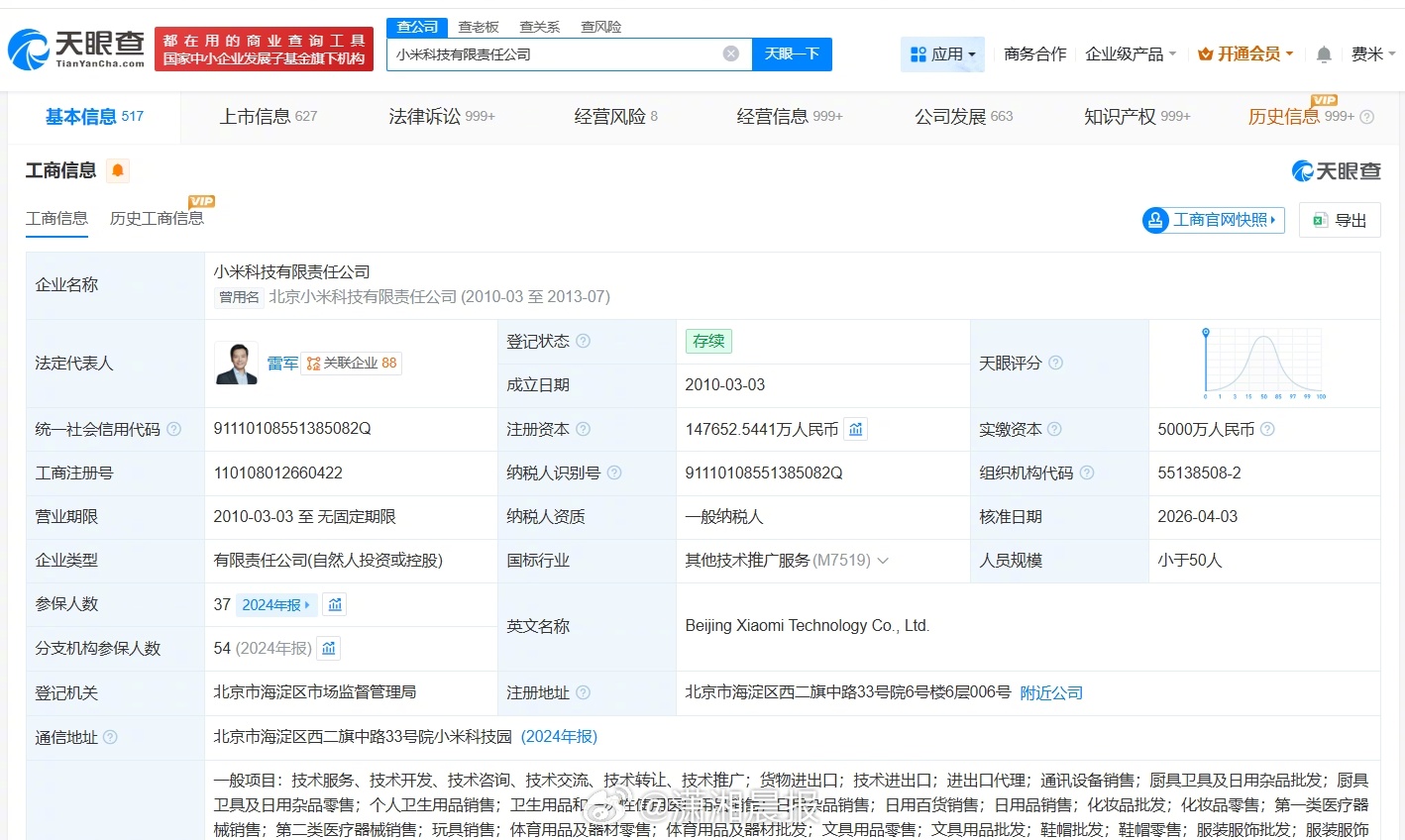Open the trend chart icon beside 参保人数 37
Viewport: 1405px width, 840px height.
334,603
